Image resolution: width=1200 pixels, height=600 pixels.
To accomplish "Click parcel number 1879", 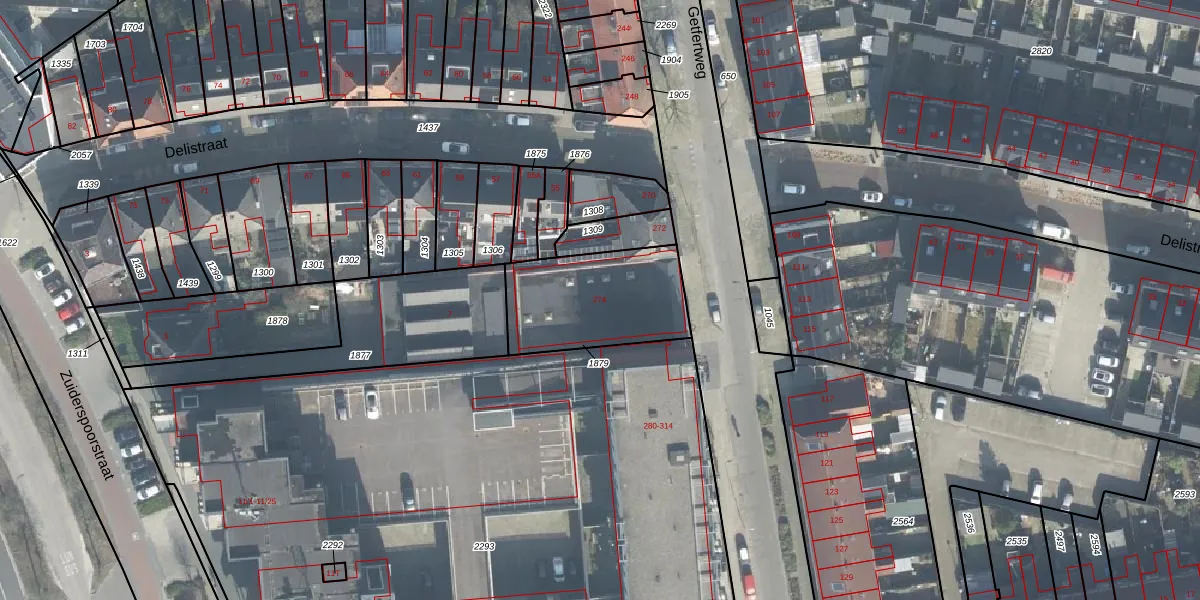I will coord(598,363).
